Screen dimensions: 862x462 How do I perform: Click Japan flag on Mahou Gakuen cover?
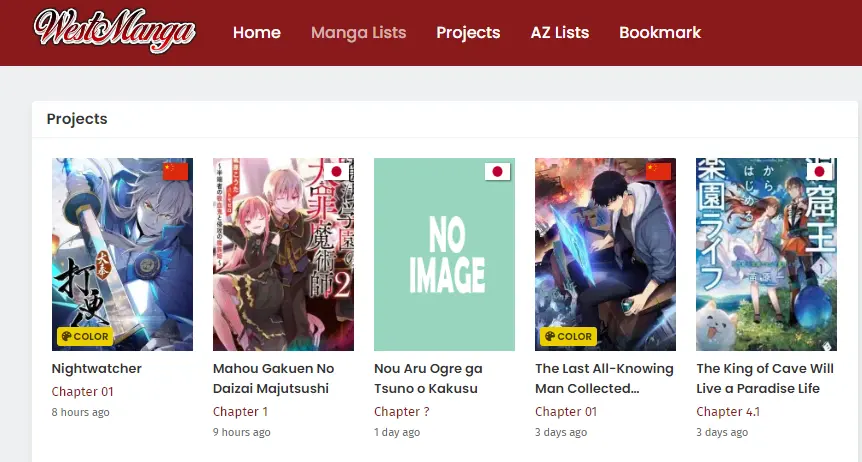click(x=336, y=172)
